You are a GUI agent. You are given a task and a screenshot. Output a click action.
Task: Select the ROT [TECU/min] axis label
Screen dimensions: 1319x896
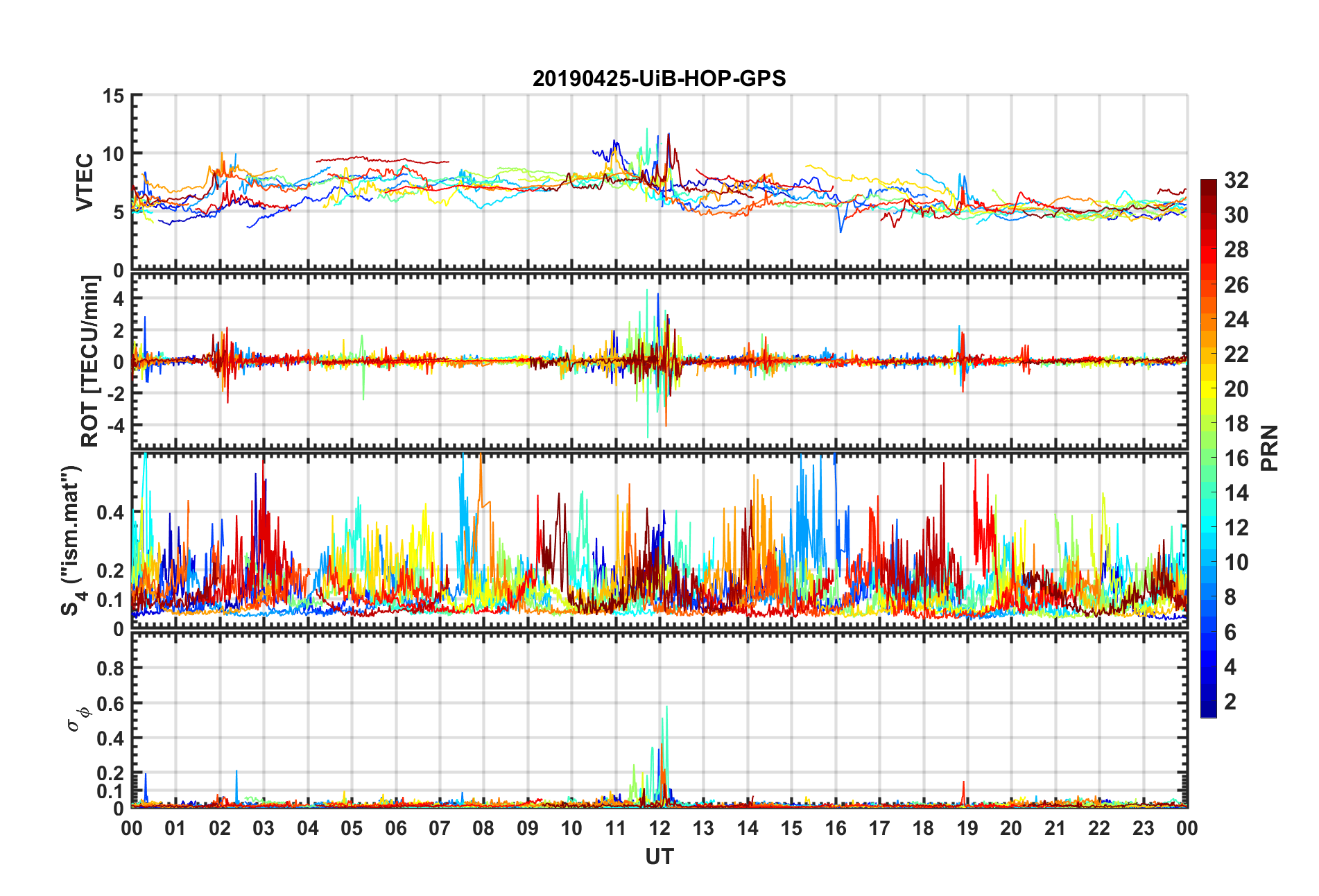90,361
